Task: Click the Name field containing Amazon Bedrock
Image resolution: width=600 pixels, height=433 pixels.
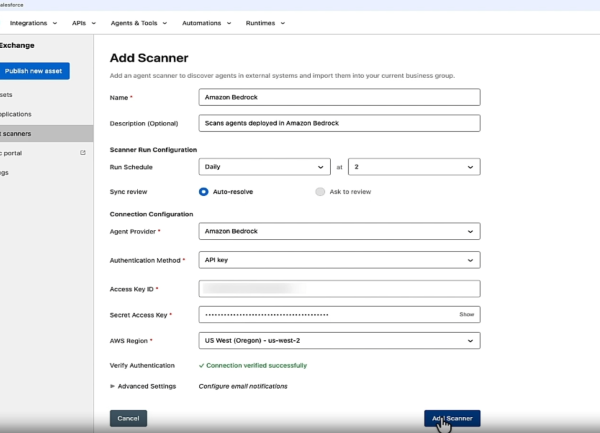Action: [x=339, y=97]
